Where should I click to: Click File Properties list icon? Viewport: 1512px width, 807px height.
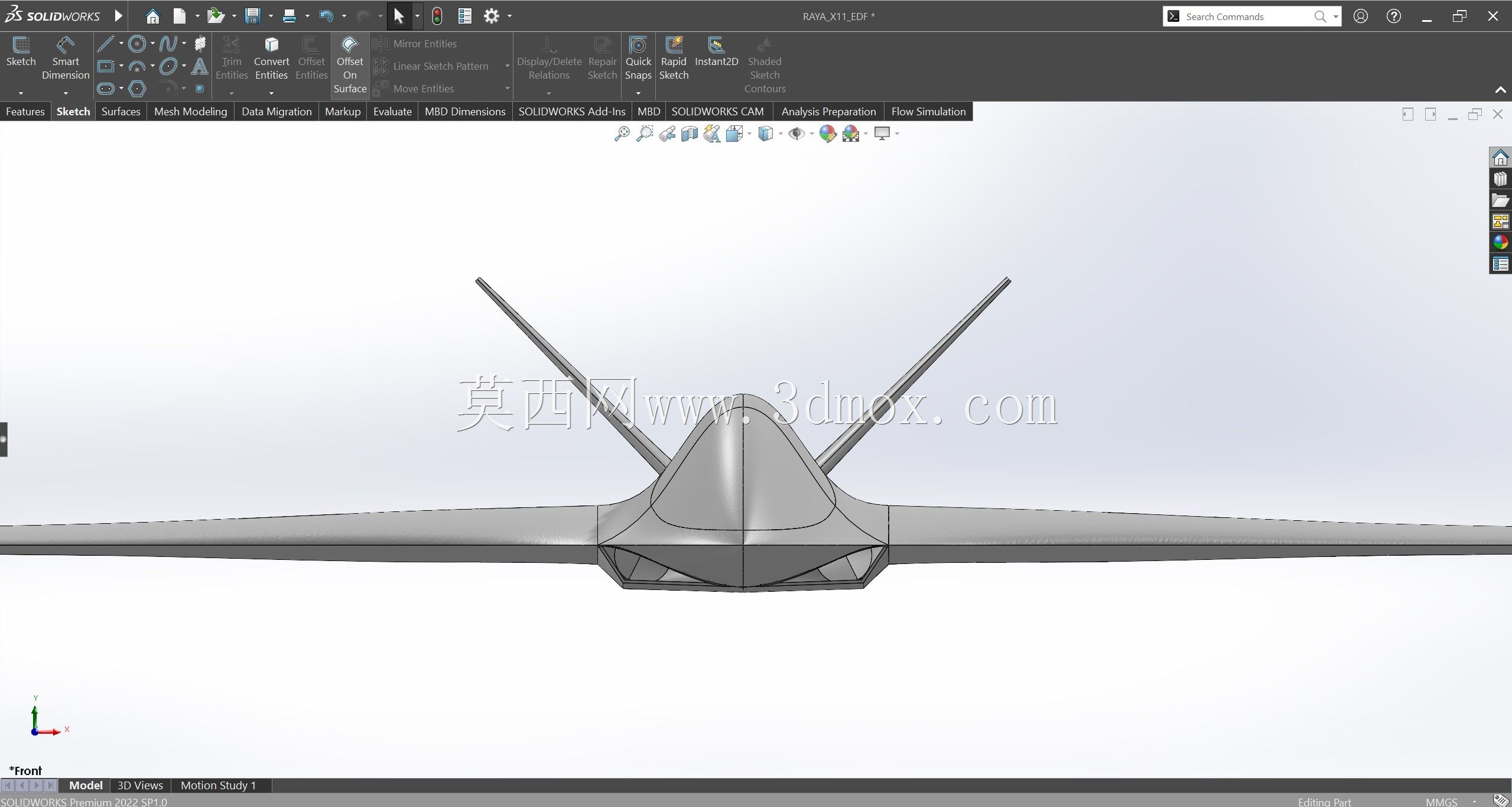(x=465, y=16)
